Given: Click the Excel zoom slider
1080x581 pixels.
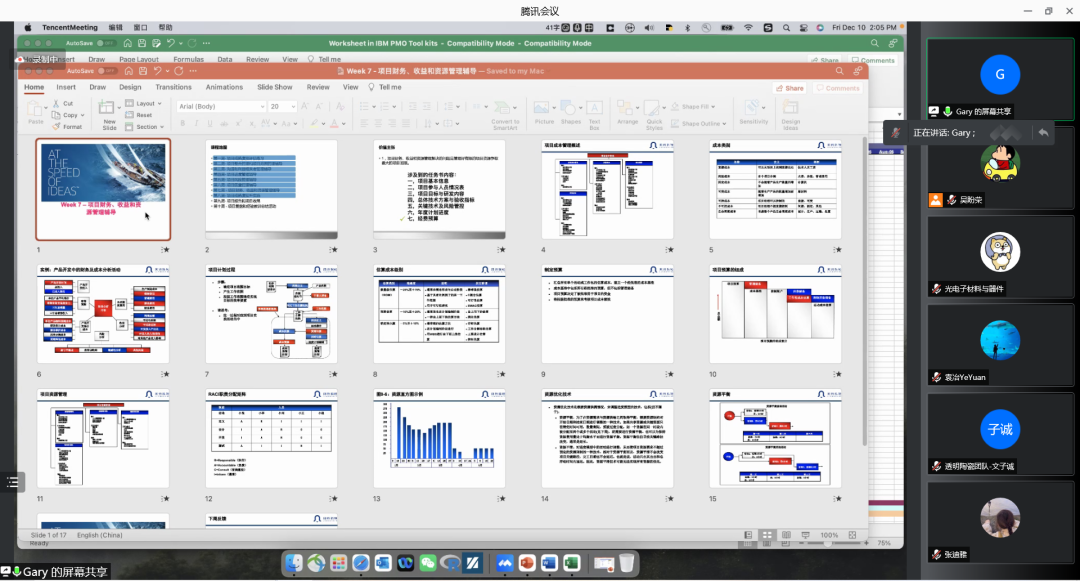Looking at the screenshot, I should tap(829, 543).
